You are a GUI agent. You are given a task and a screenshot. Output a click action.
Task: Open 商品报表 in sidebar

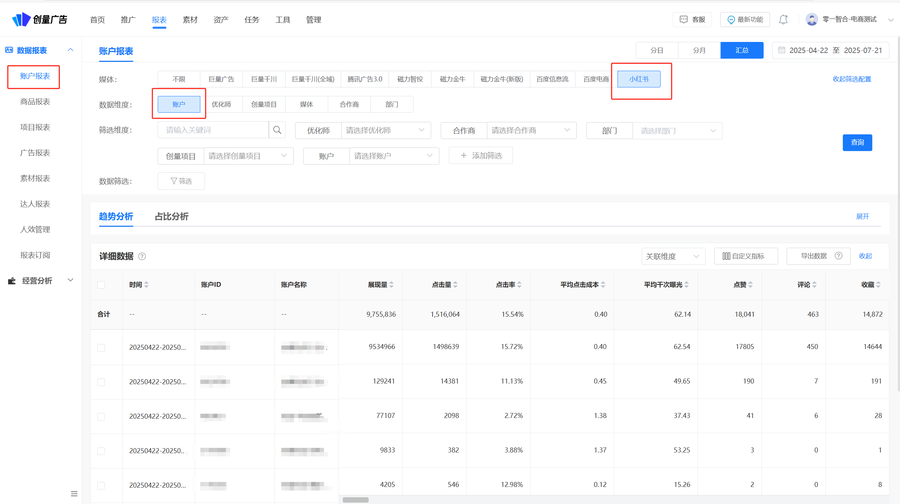point(35,102)
